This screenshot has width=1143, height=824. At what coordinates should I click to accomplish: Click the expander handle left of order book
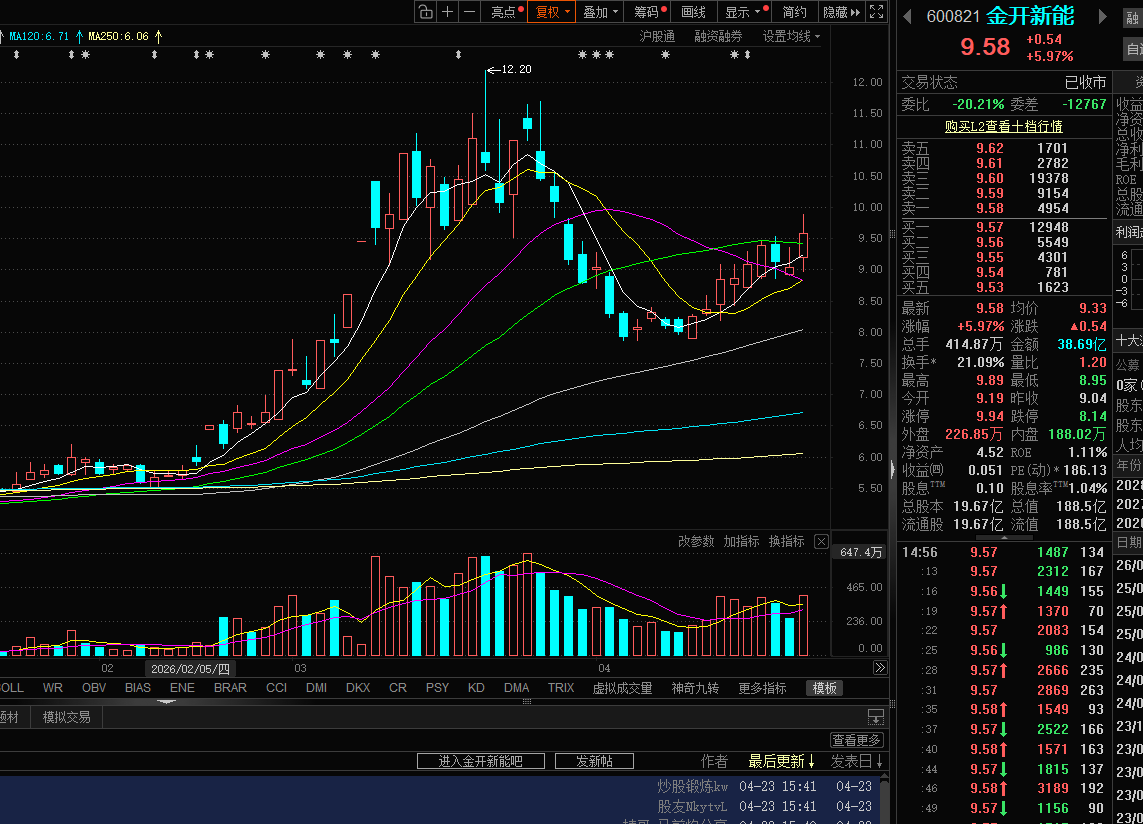pos(892,470)
